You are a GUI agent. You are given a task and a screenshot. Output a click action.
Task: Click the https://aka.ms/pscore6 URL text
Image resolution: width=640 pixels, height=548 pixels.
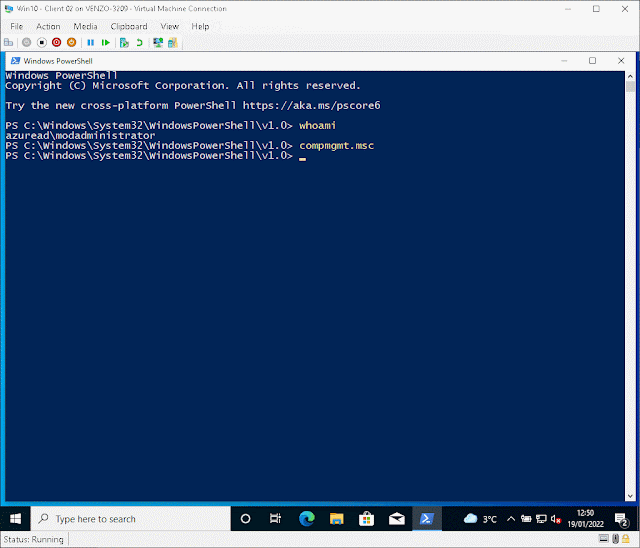point(311,106)
